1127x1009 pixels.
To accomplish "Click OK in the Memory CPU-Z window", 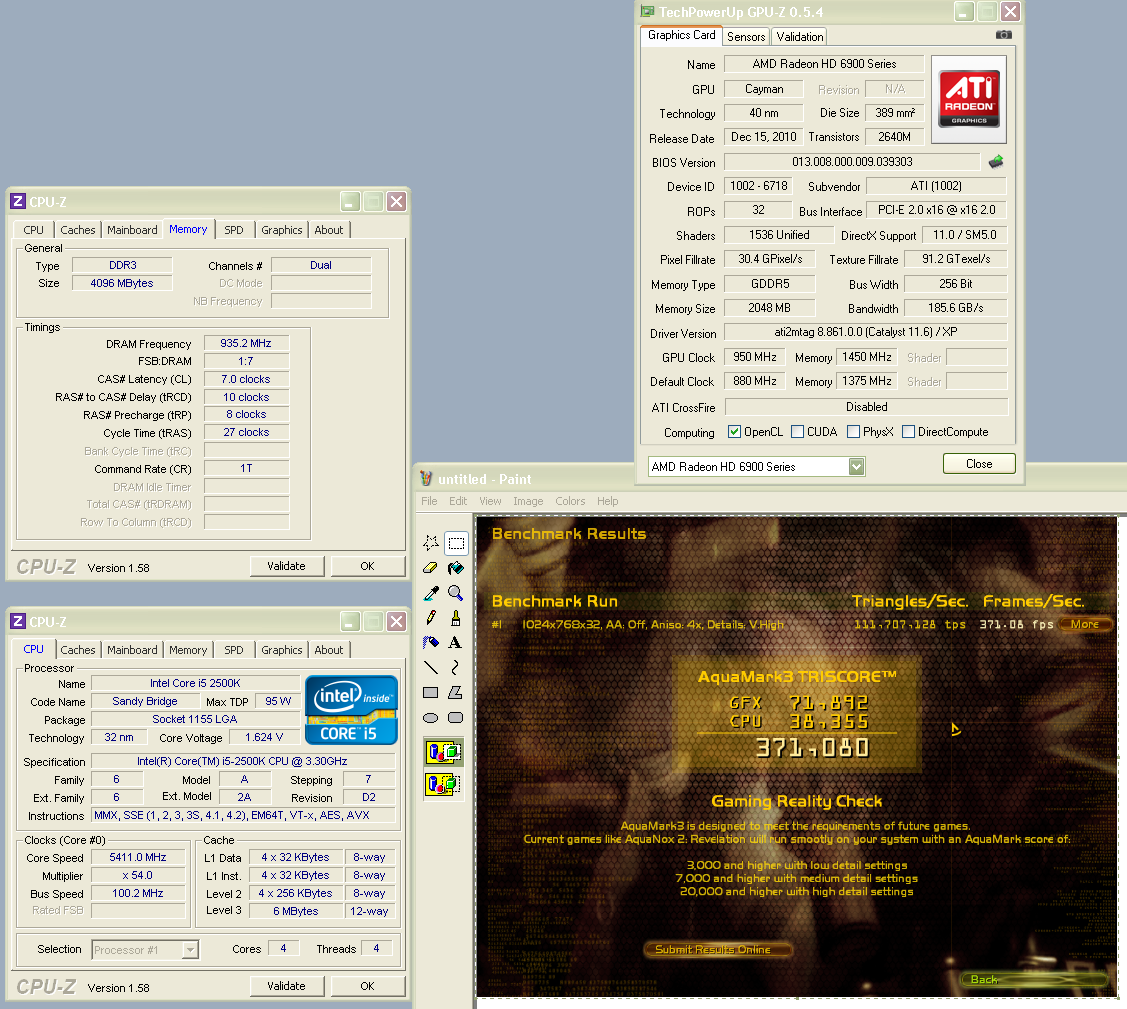I will 367,566.
